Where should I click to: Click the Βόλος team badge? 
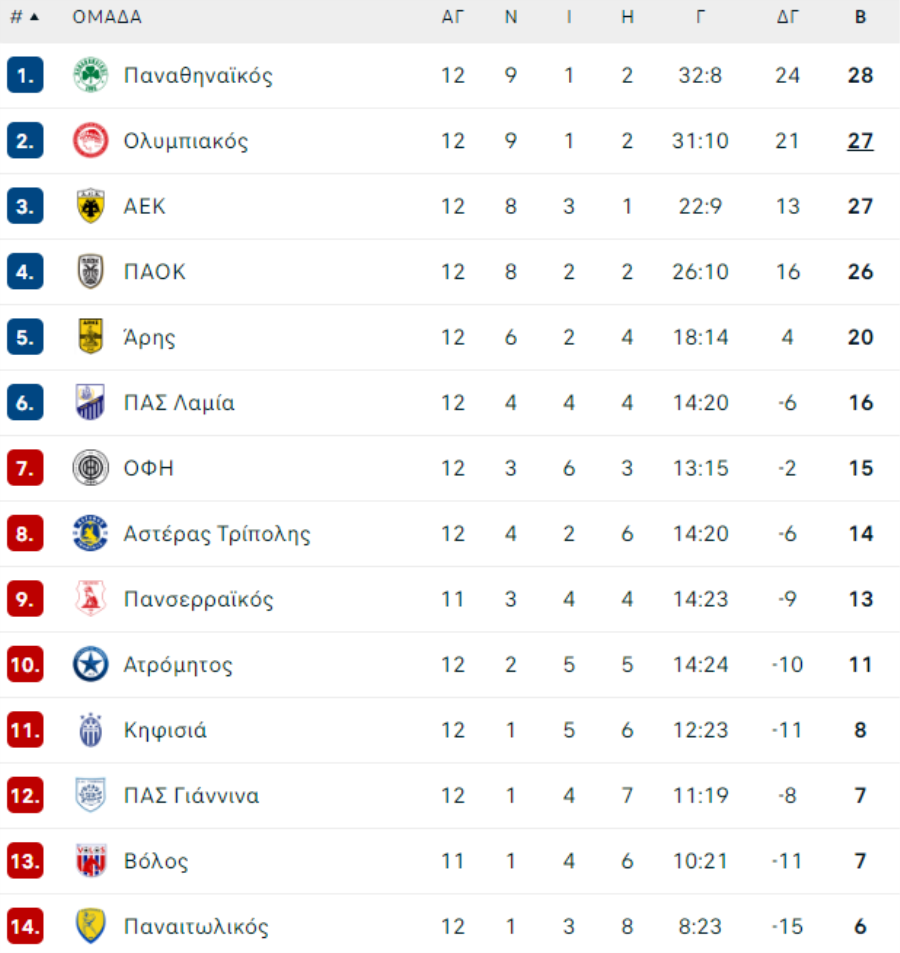(x=90, y=861)
